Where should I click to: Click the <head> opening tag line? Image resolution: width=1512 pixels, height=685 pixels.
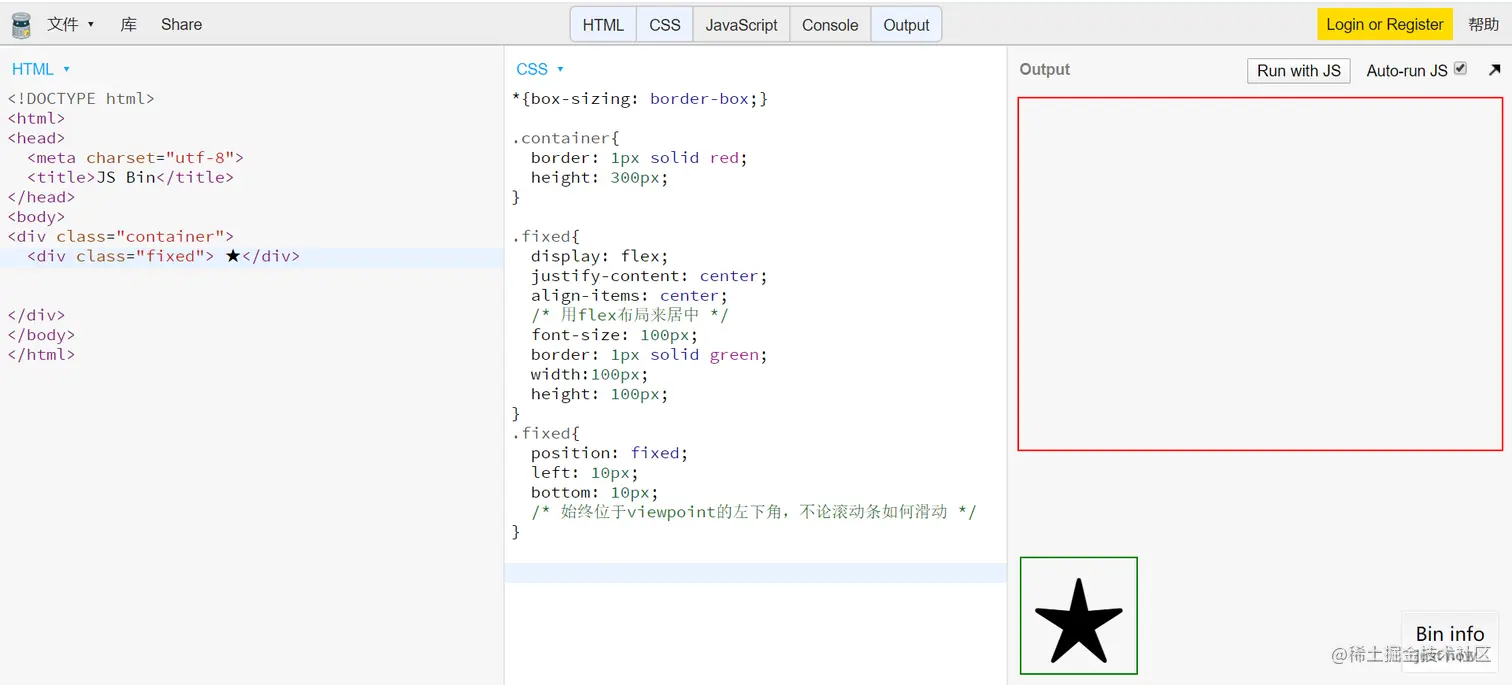click(36, 138)
